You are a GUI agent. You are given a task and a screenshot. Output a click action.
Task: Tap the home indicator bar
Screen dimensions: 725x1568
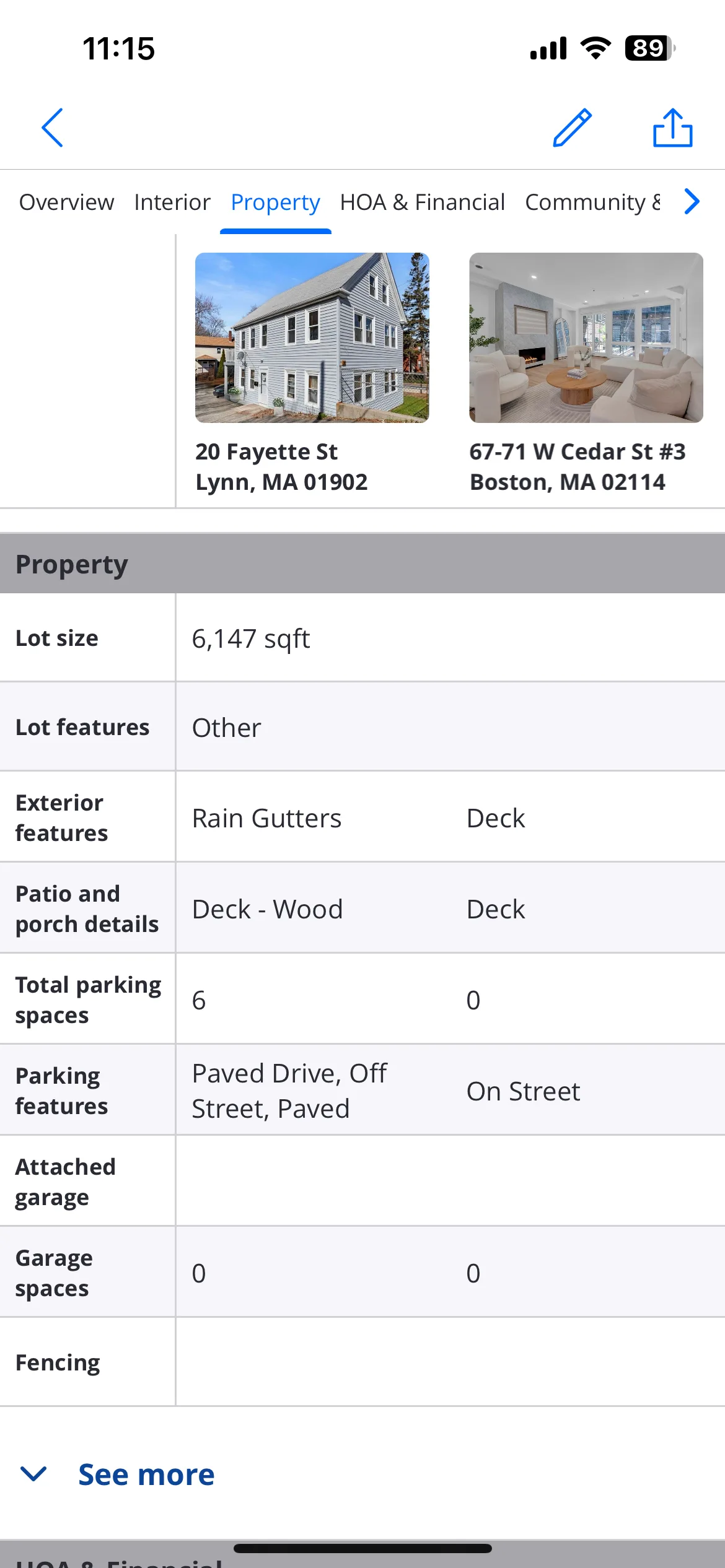tap(362, 1548)
